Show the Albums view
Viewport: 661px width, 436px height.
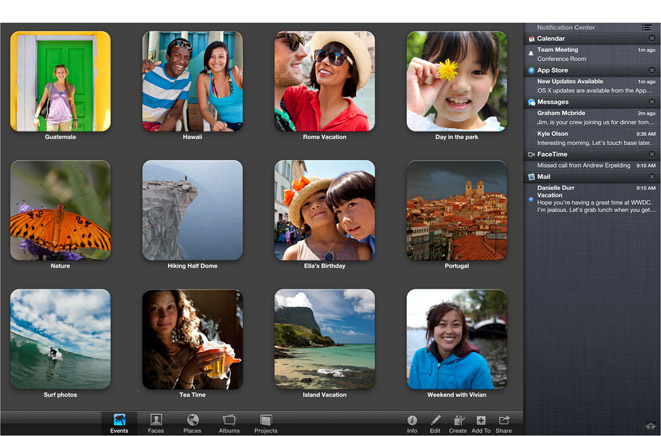click(229, 422)
